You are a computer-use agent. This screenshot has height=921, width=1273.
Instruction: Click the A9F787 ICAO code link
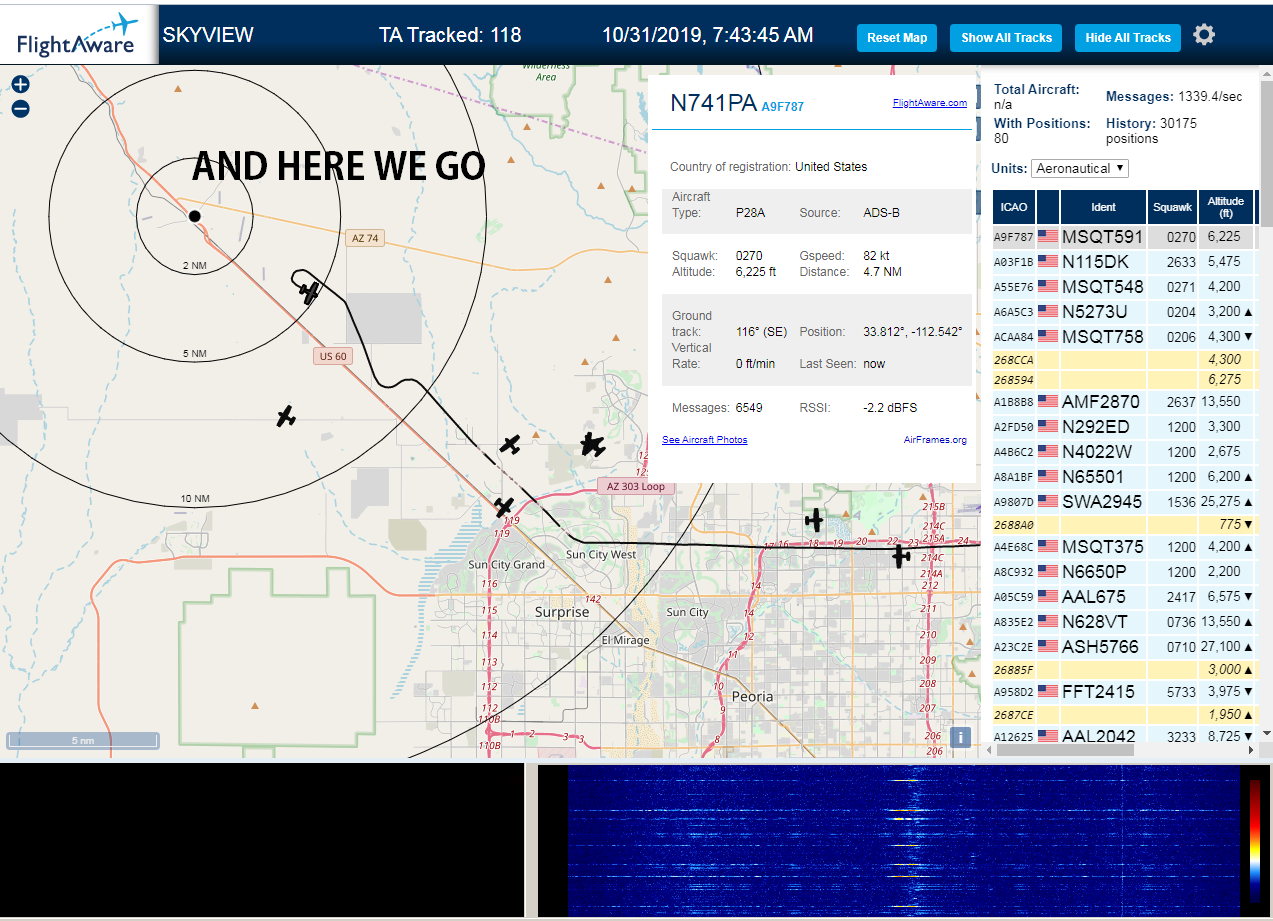click(x=783, y=106)
